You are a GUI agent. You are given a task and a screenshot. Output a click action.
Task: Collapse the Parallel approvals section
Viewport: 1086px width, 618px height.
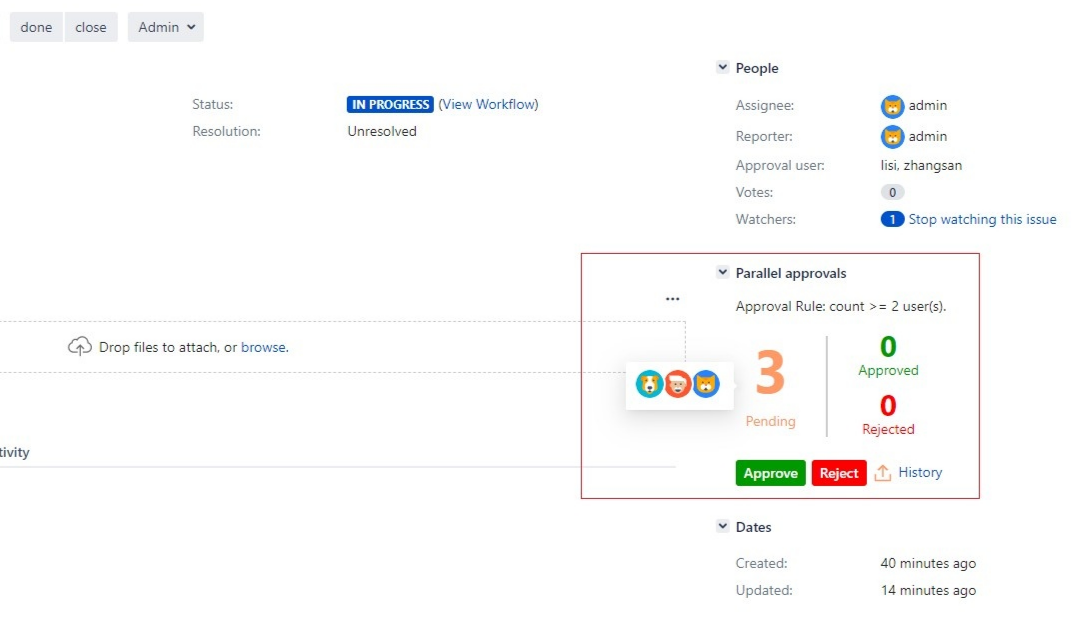click(x=722, y=273)
